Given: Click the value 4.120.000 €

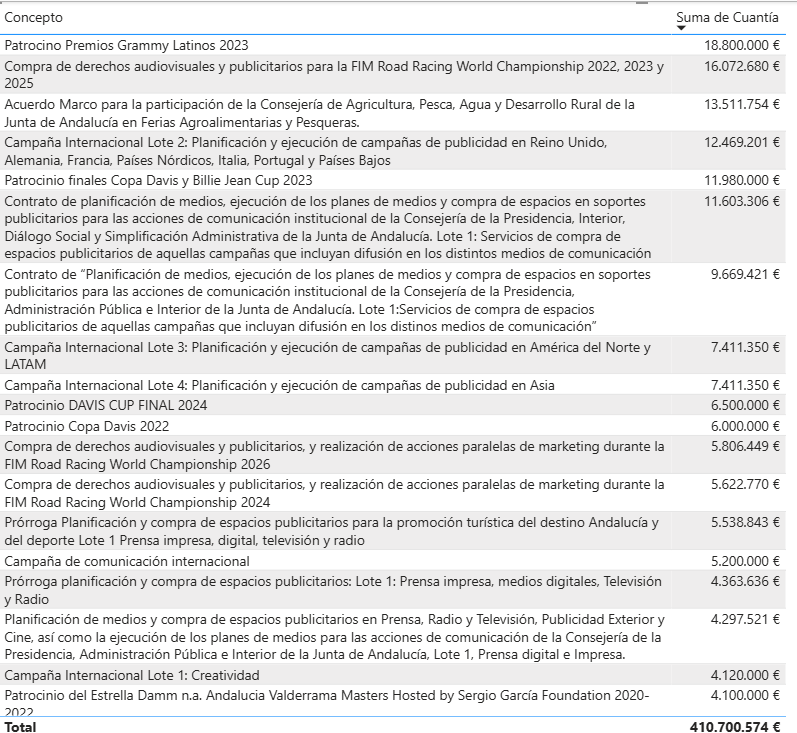Looking at the screenshot, I should coord(745,675).
